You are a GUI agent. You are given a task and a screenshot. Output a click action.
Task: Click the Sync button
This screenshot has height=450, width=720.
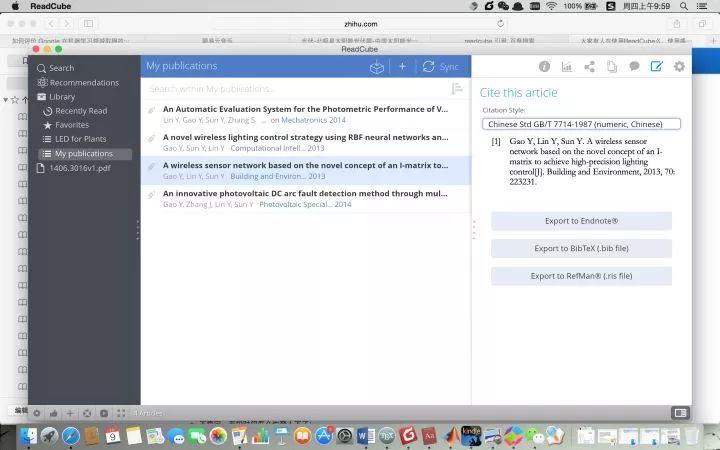coord(440,67)
